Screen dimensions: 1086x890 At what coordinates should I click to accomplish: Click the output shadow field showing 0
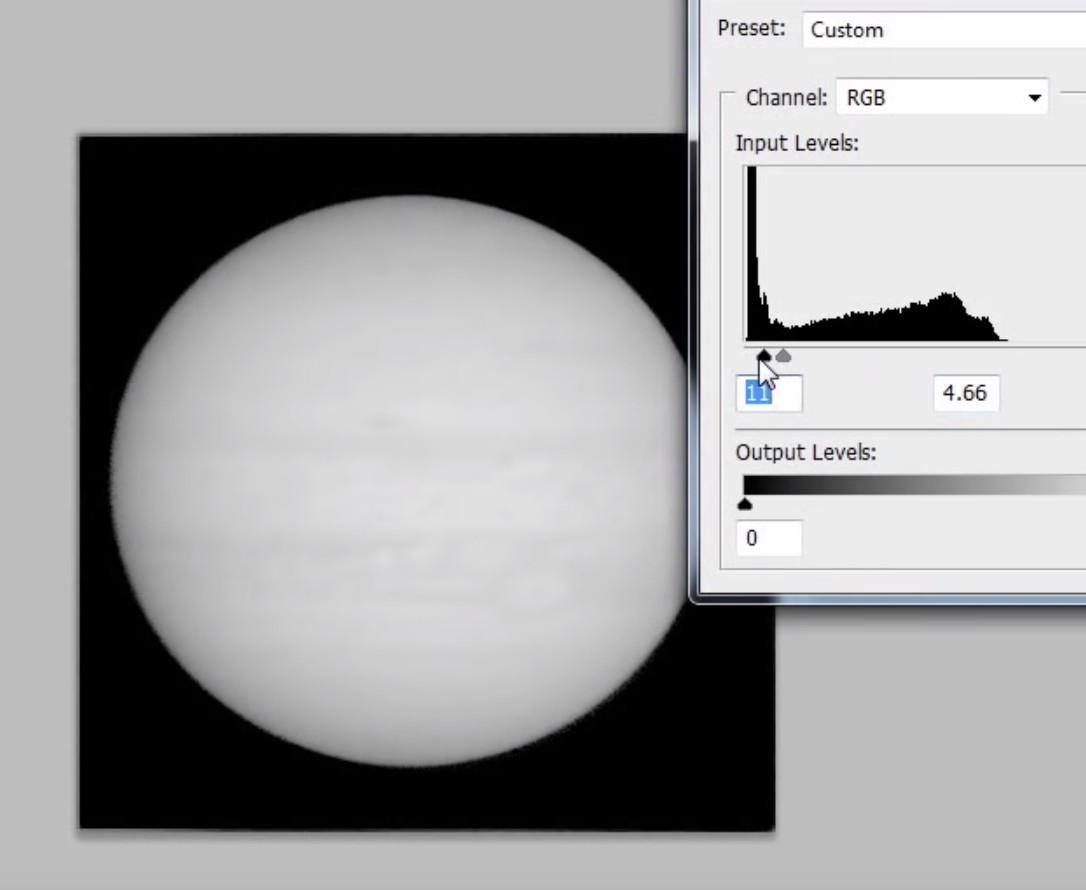pyautogui.click(x=768, y=538)
